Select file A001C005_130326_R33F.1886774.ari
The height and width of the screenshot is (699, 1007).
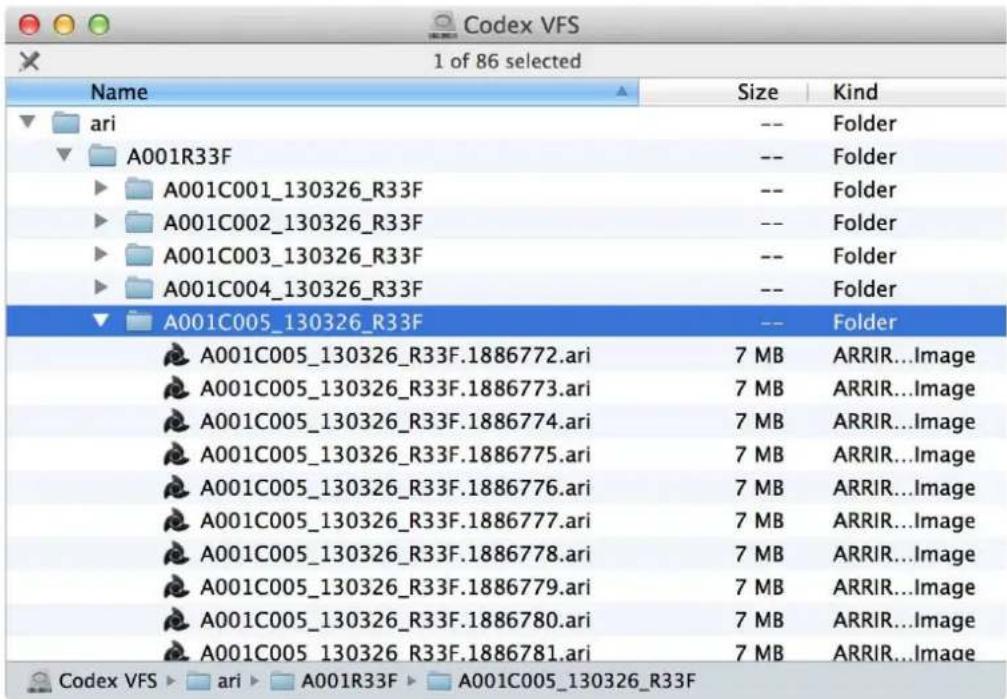(x=395, y=421)
